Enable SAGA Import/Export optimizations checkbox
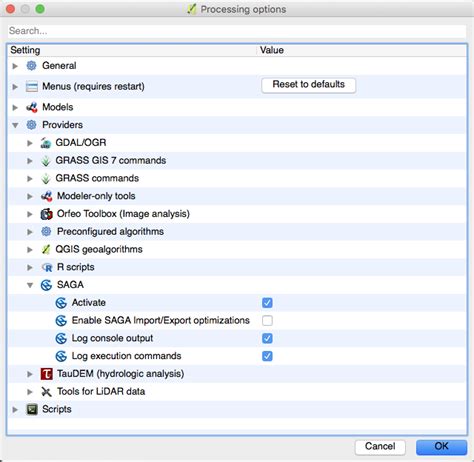Screen dimensions: 474x462 click(x=267, y=321)
